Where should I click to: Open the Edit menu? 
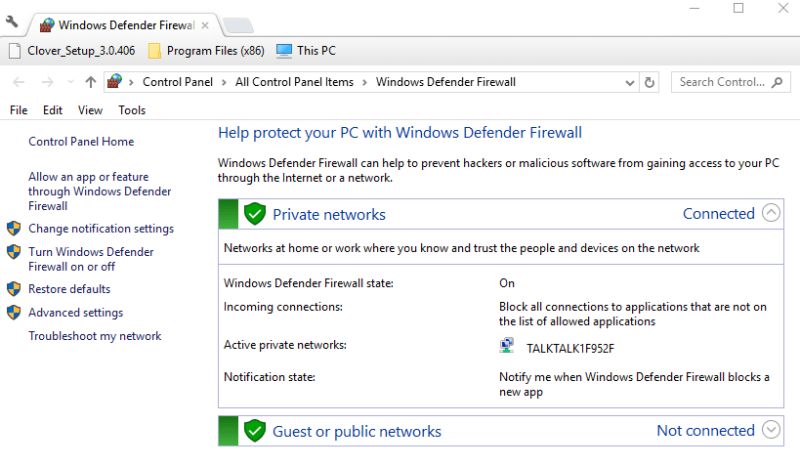point(53,110)
